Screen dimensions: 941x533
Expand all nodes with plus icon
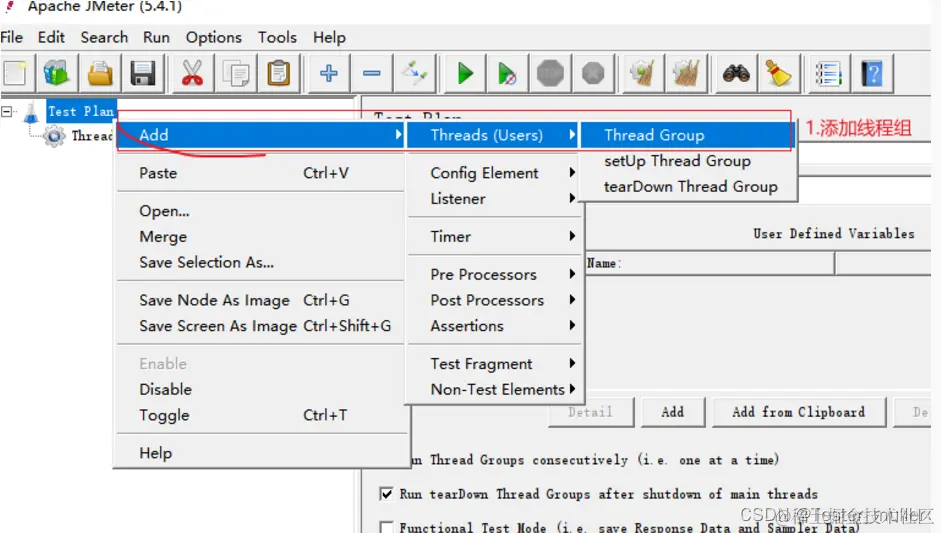328,73
